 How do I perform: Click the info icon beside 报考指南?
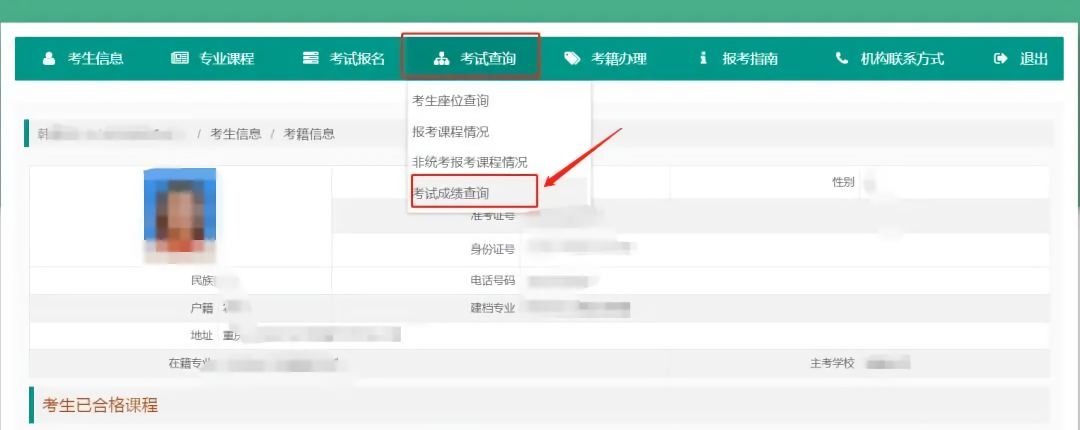703,59
